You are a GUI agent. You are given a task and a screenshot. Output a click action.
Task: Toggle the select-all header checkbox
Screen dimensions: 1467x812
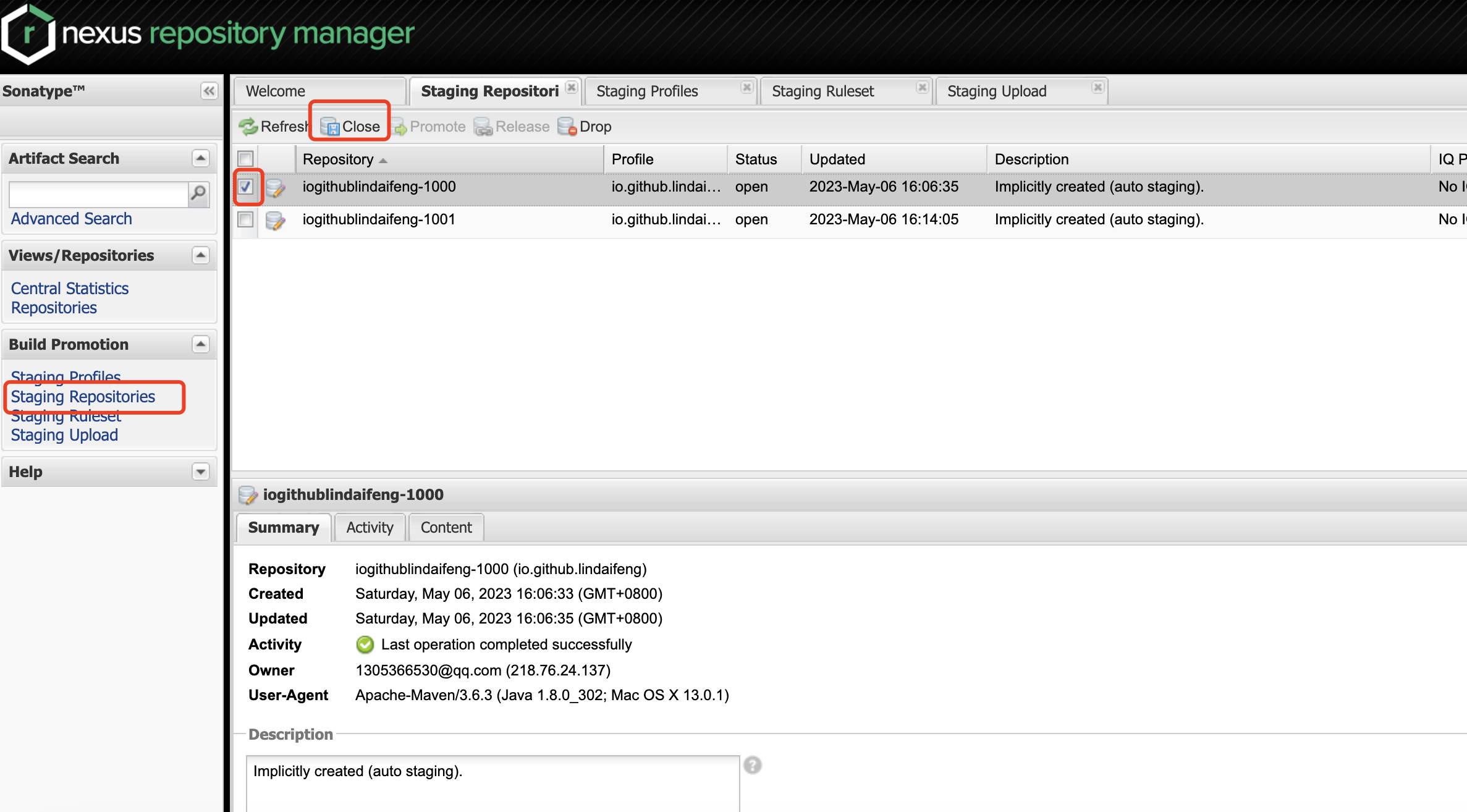(245, 159)
